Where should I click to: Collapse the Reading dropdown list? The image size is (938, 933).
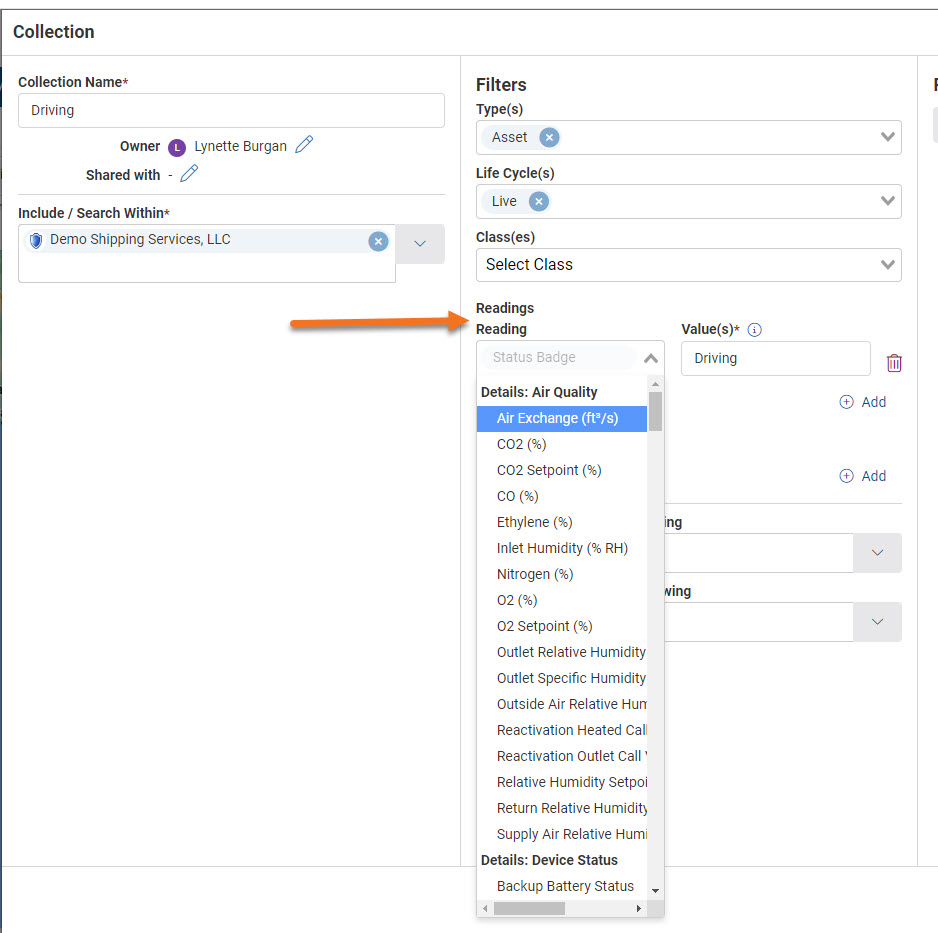[x=651, y=358]
